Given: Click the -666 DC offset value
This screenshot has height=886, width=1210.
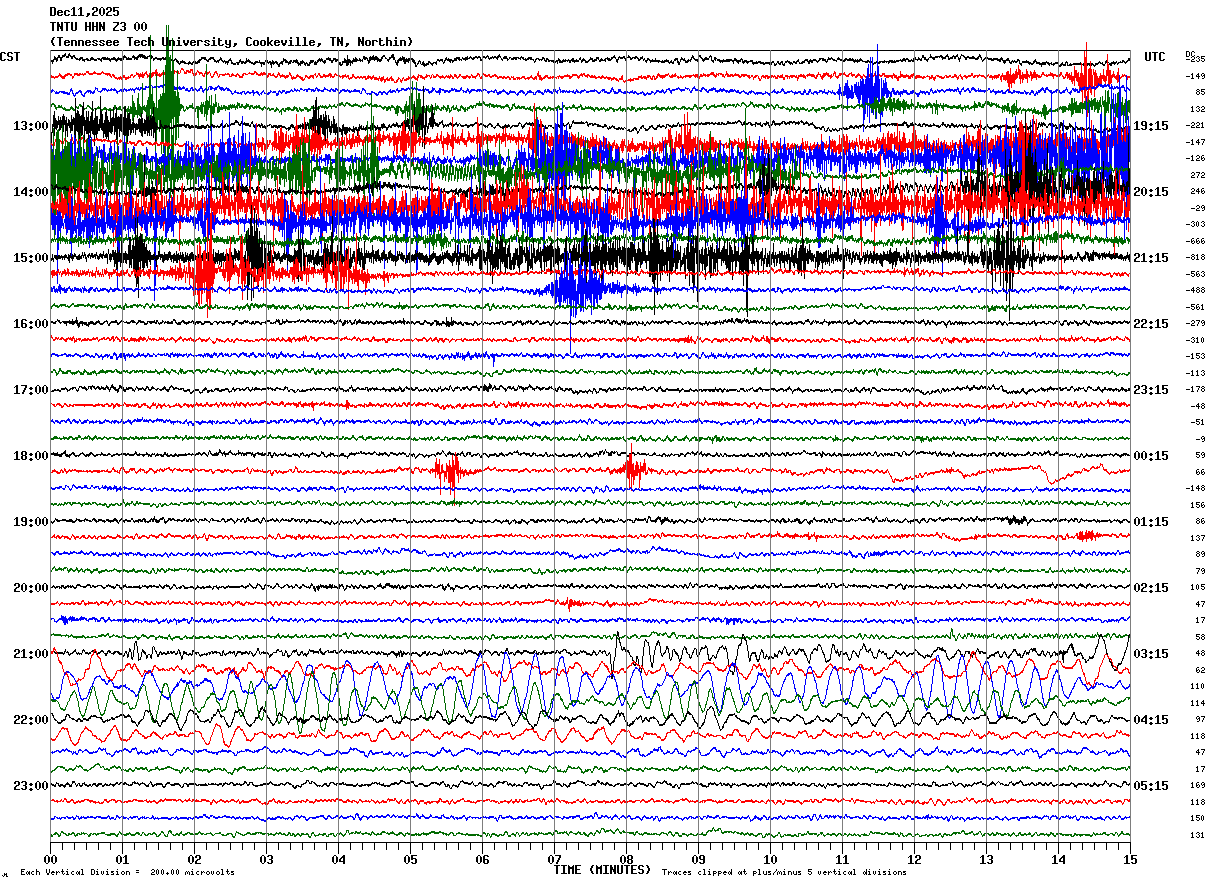Looking at the screenshot, I should 1196,241.
